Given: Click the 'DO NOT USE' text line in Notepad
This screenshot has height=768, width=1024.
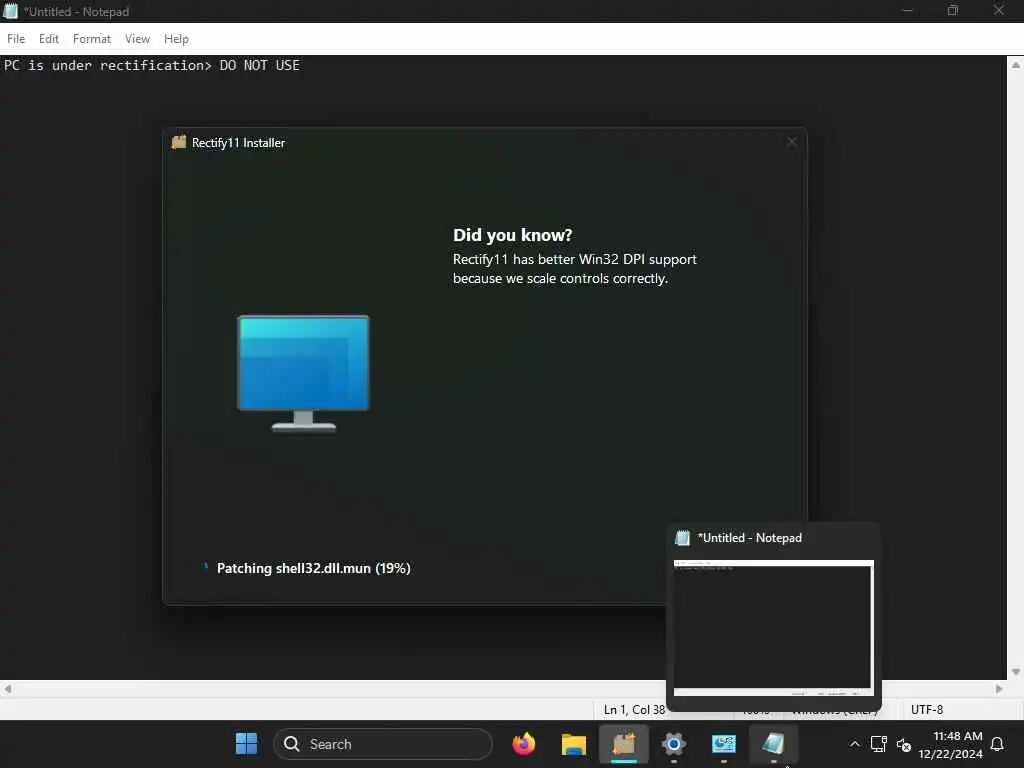Looking at the screenshot, I should (x=152, y=65).
